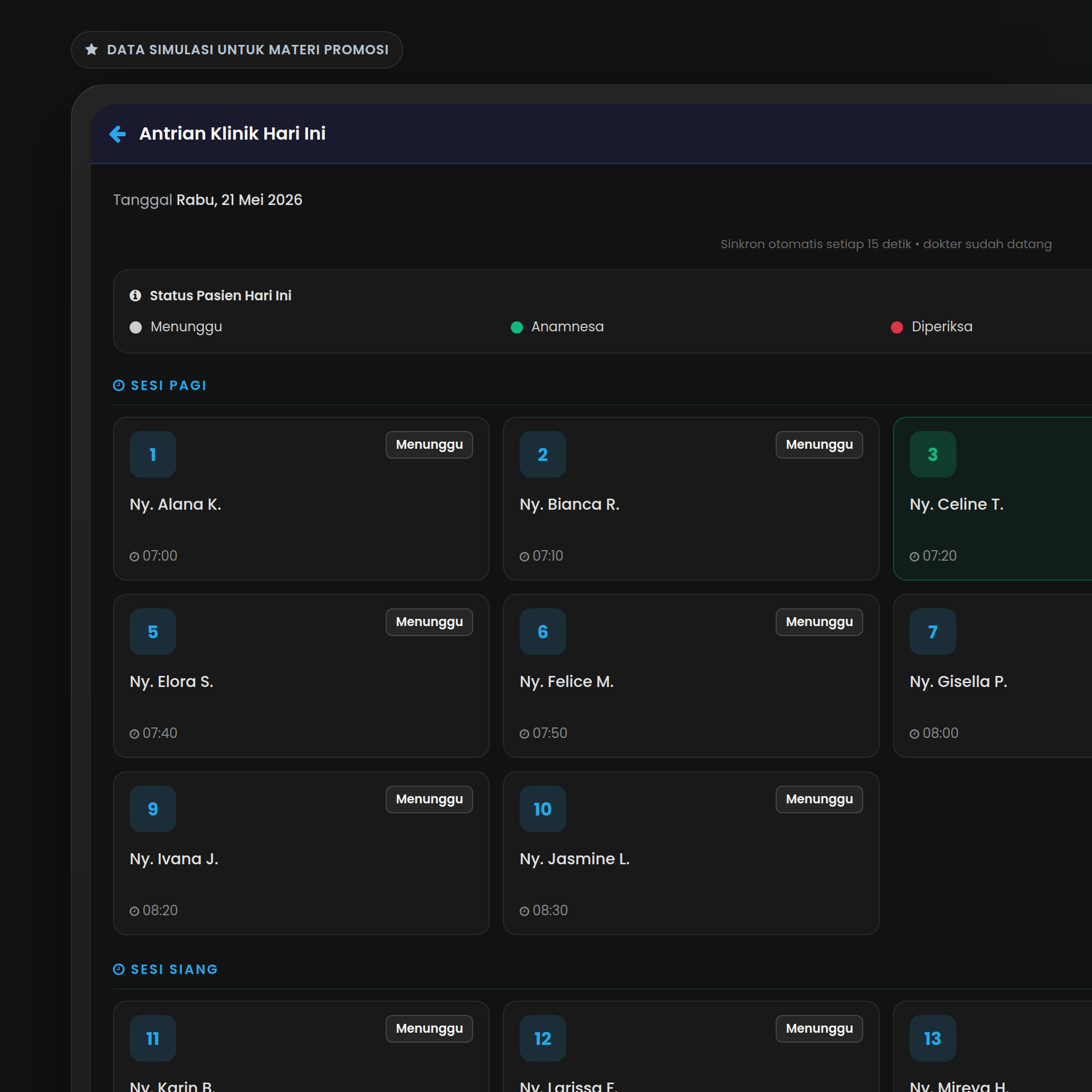Click the Data Simulasi promo badge text

248,50
